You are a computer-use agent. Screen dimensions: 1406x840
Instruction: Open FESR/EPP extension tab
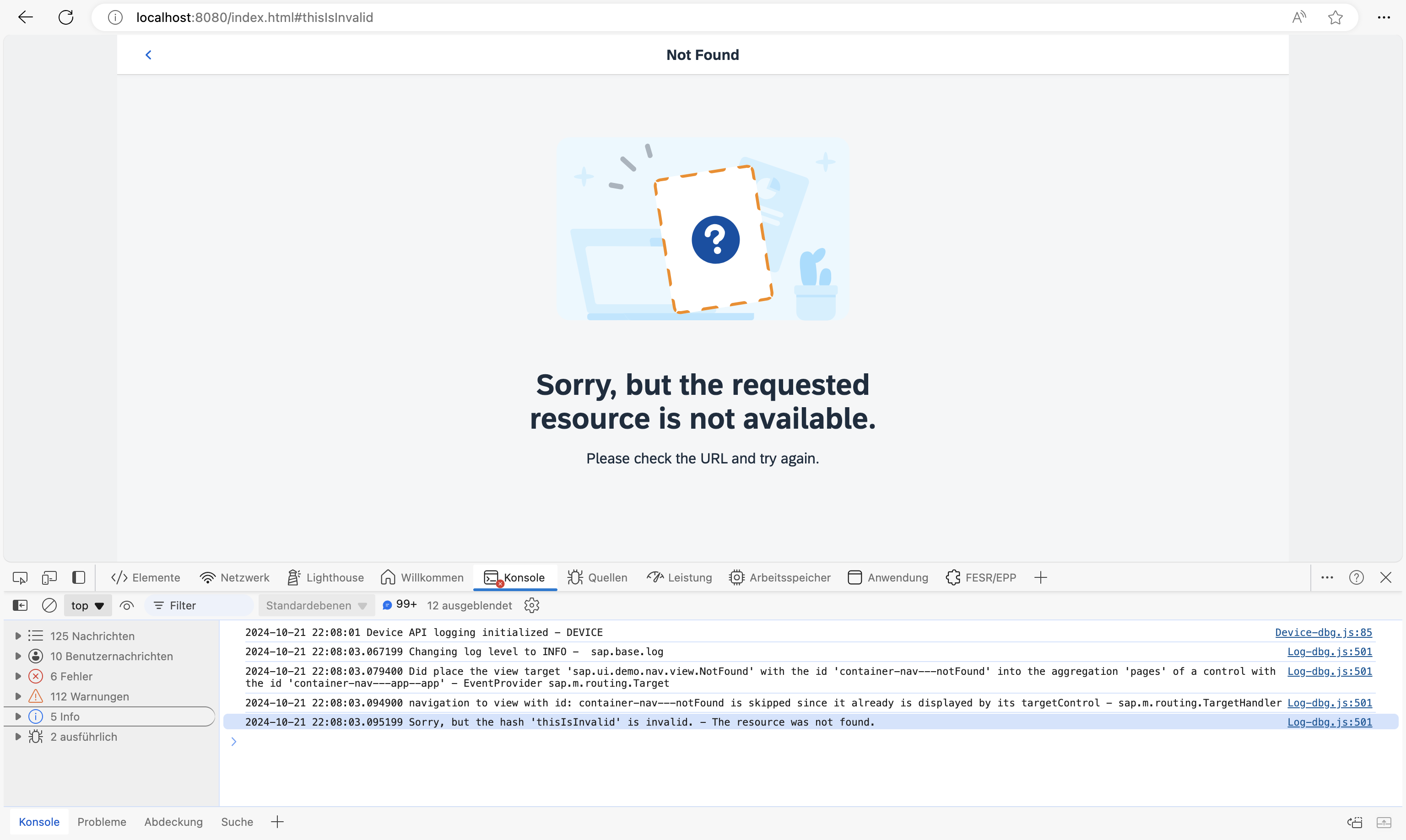tap(981, 577)
